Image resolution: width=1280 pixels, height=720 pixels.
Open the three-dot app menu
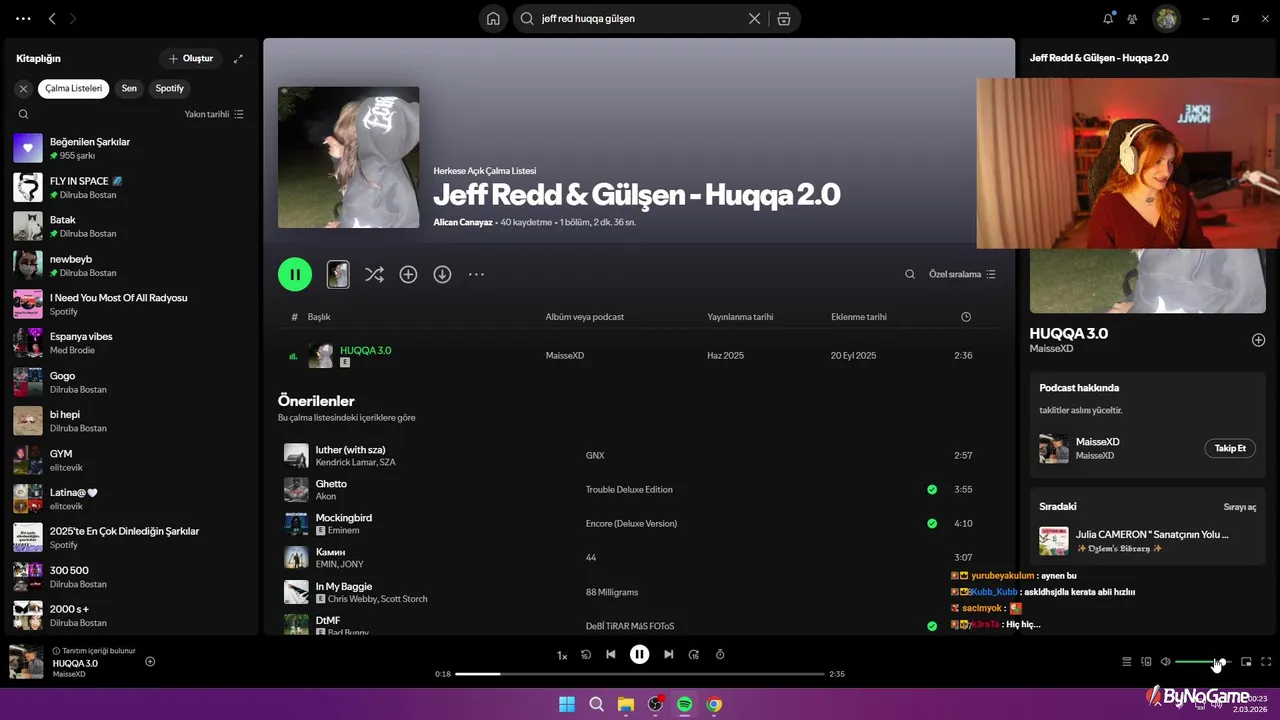pos(23,18)
